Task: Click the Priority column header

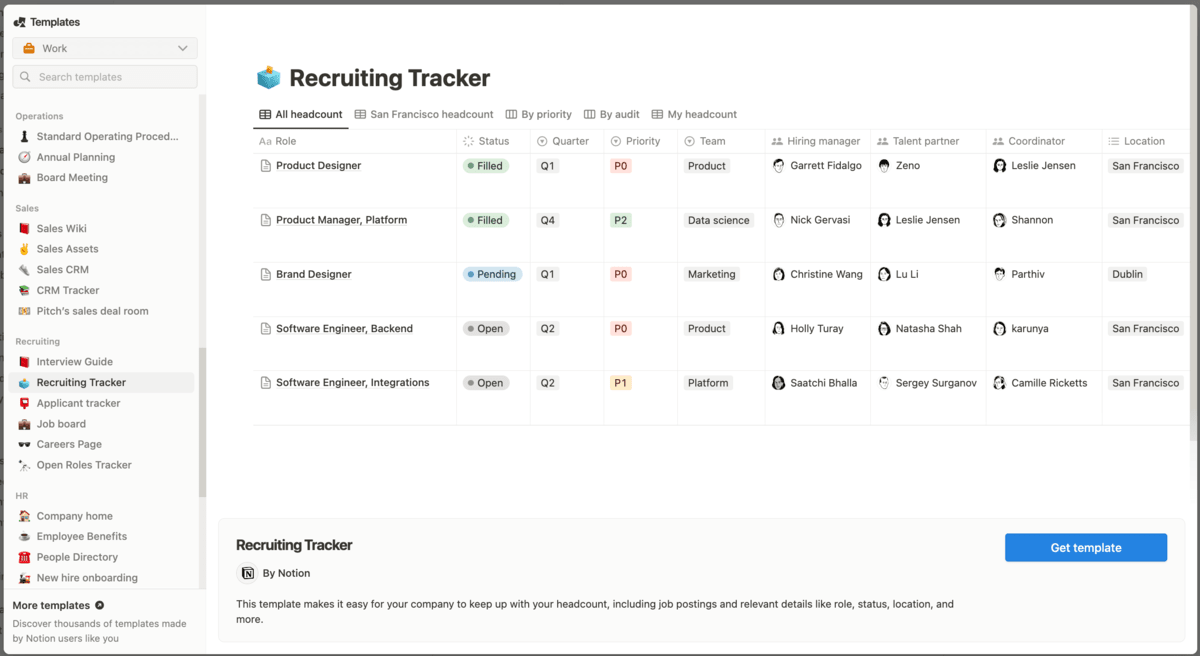Action: [642, 142]
